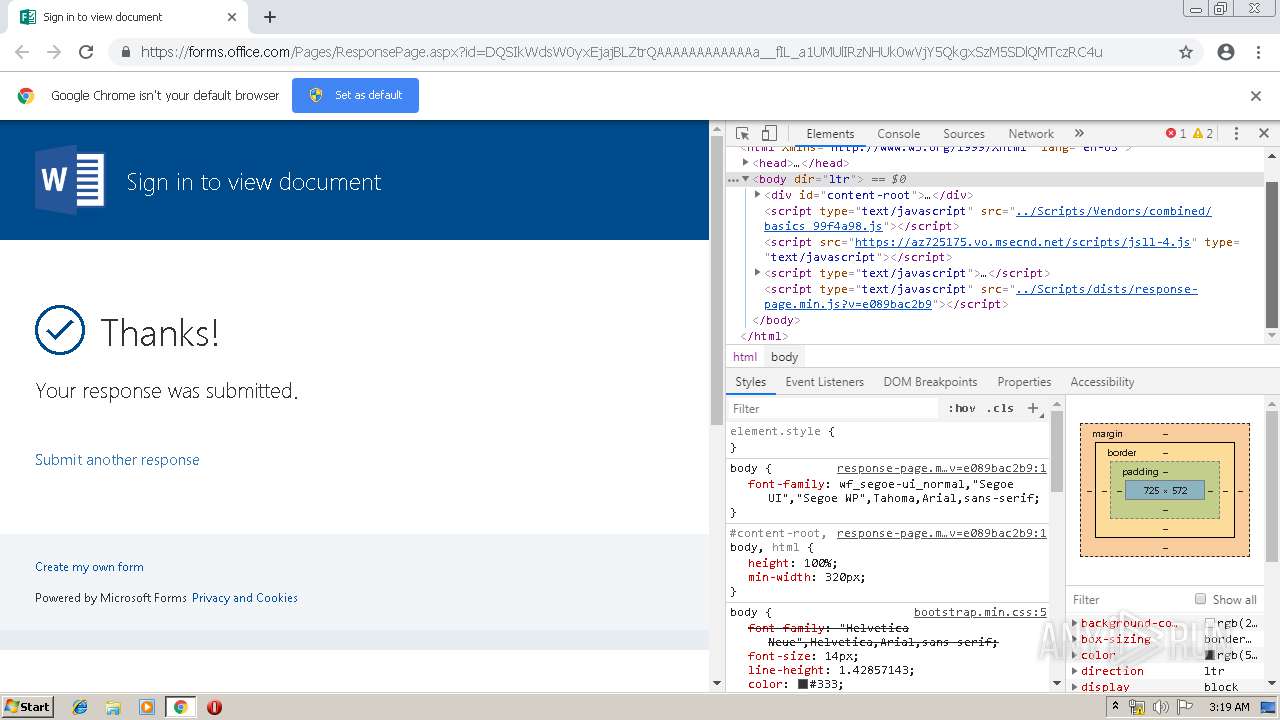This screenshot has width=1280, height=720.
Task: Click the computed background-color swatch
Action: [1210, 623]
